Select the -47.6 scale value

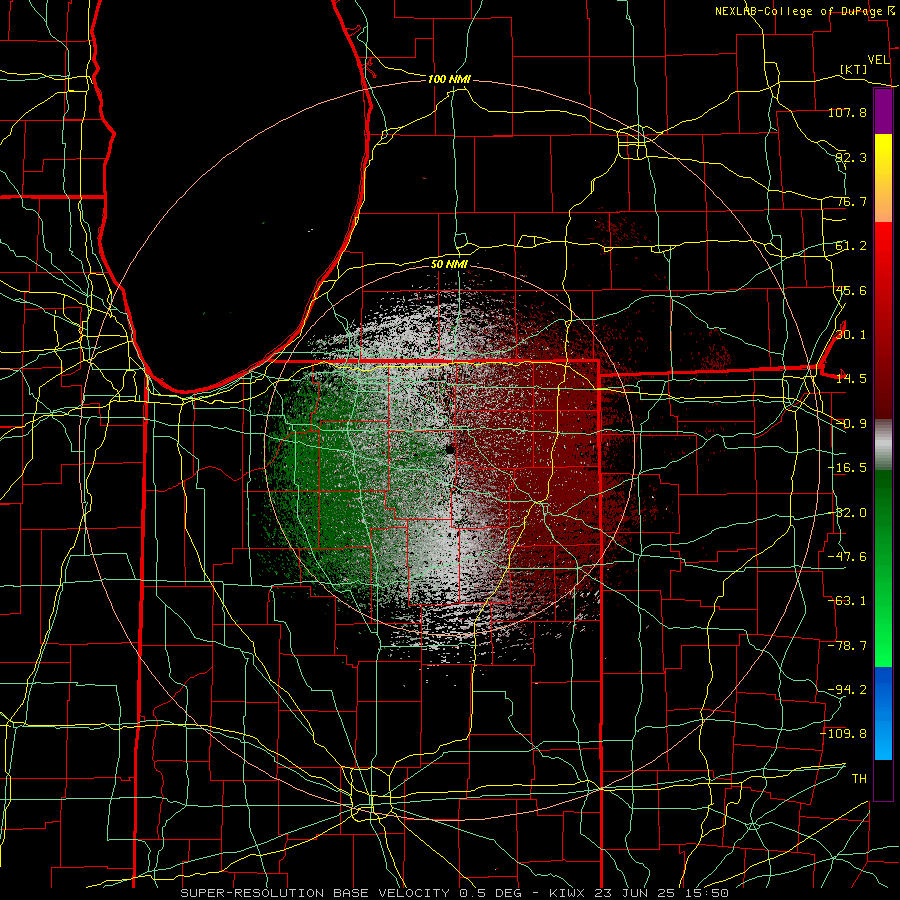pyautogui.click(x=847, y=557)
